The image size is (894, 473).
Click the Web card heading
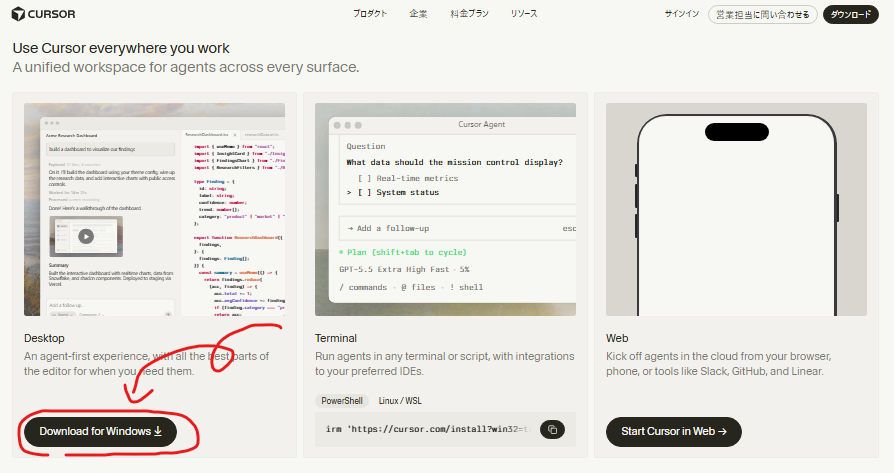click(617, 338)
